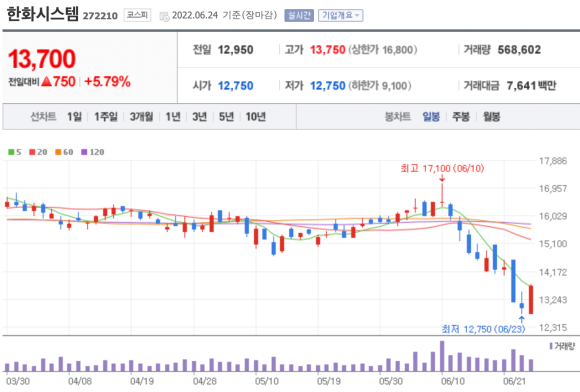580x392 pixels.
Task: Click the 04/19 date axis label
Action: click(142, 381)
